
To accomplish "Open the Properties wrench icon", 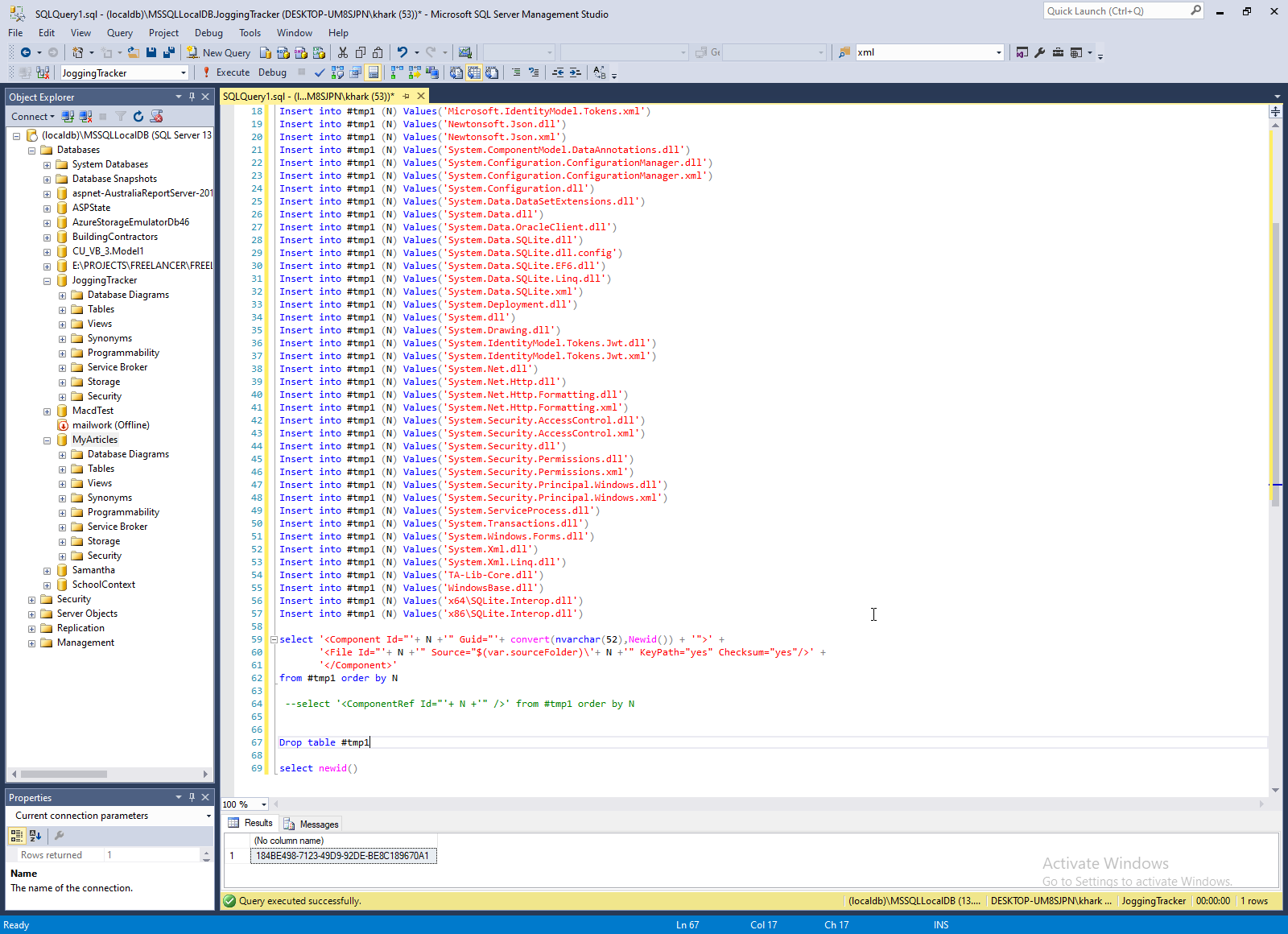I will 1040,52.
